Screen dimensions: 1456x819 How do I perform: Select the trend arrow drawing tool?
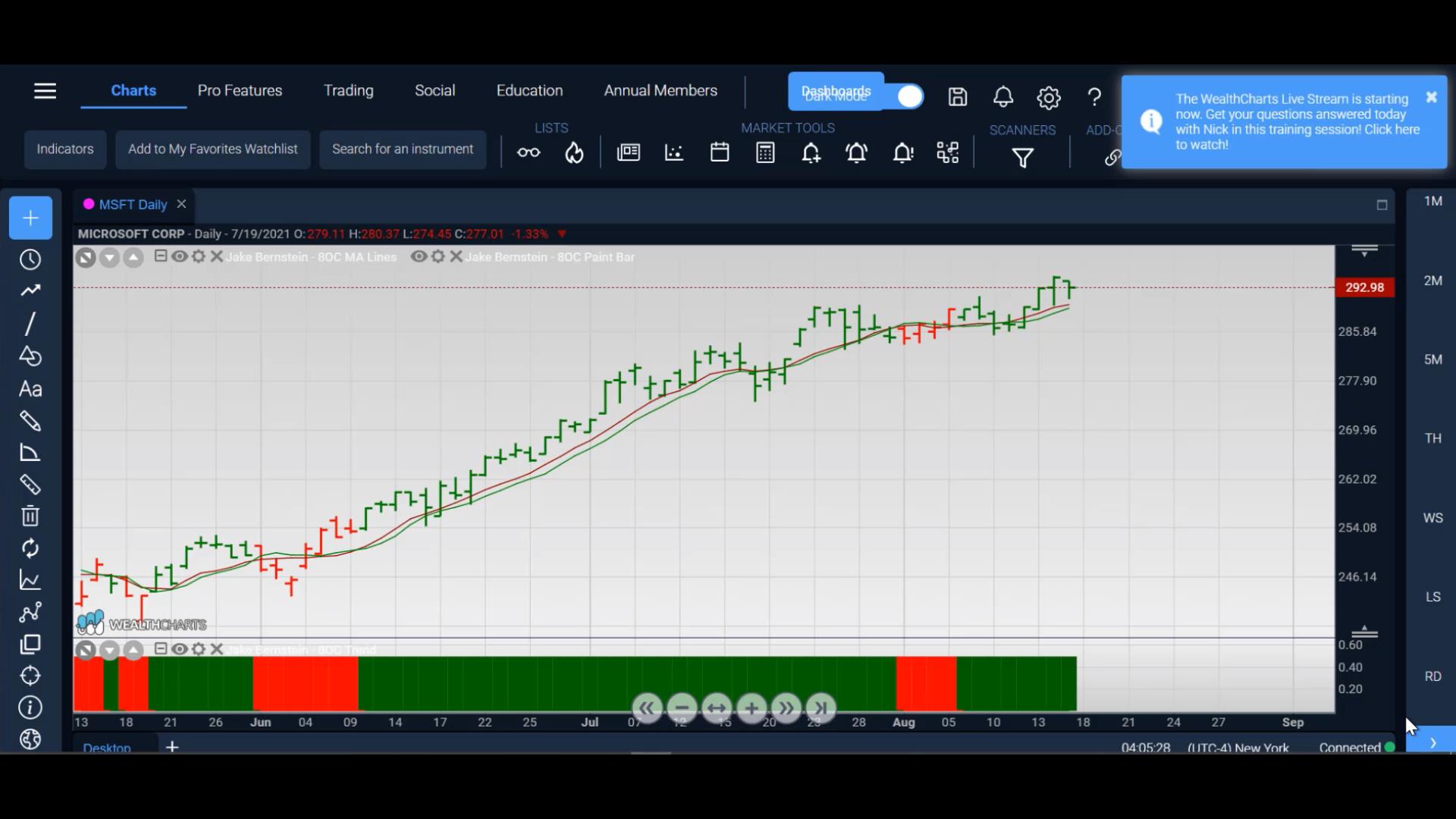pyautogui.click(x=30, y=290)
